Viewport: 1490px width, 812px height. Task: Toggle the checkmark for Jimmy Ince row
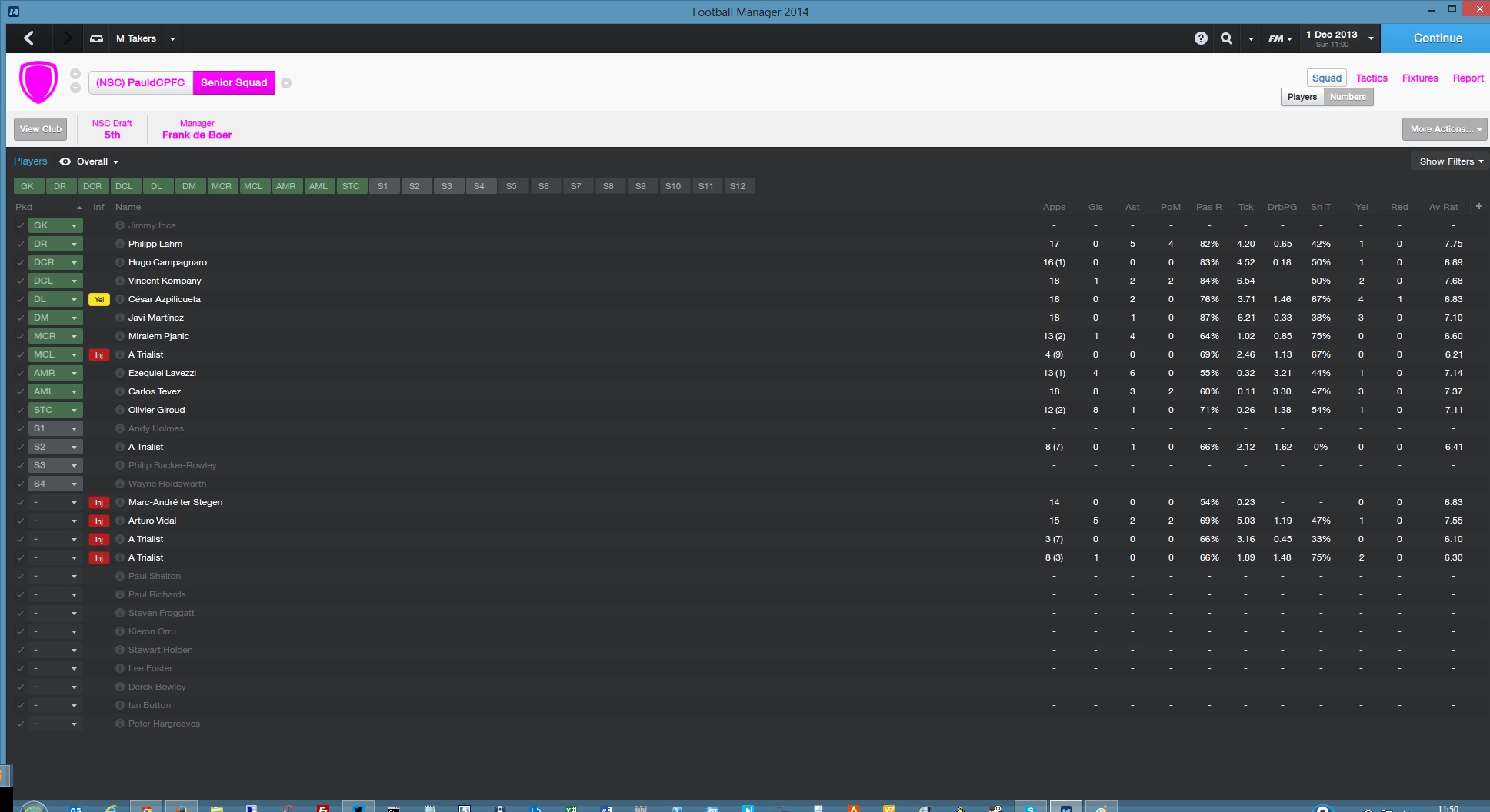click(x=20, y=225)
